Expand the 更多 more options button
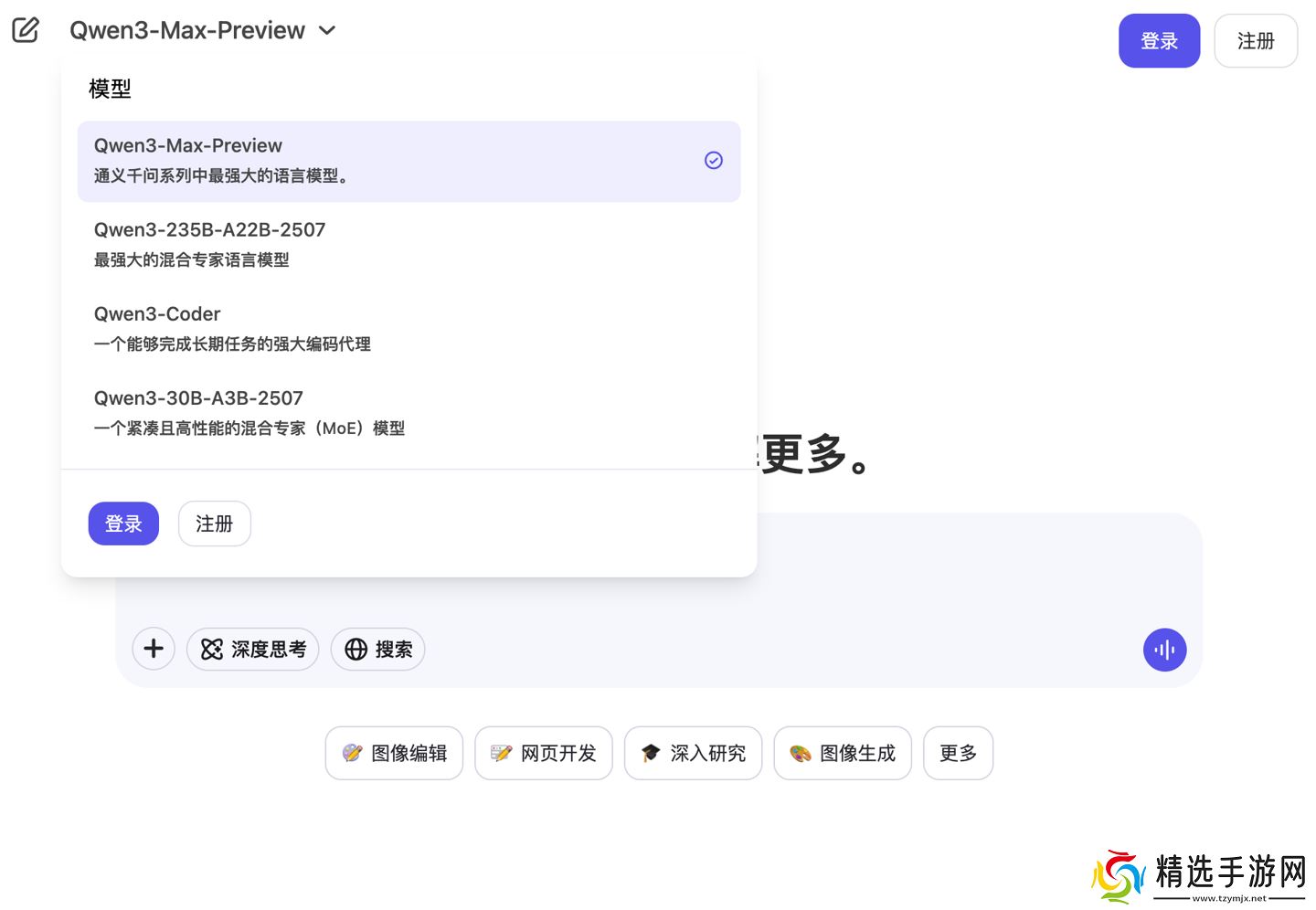Viewport: 1316px width, 910px height. coord(958,753)
